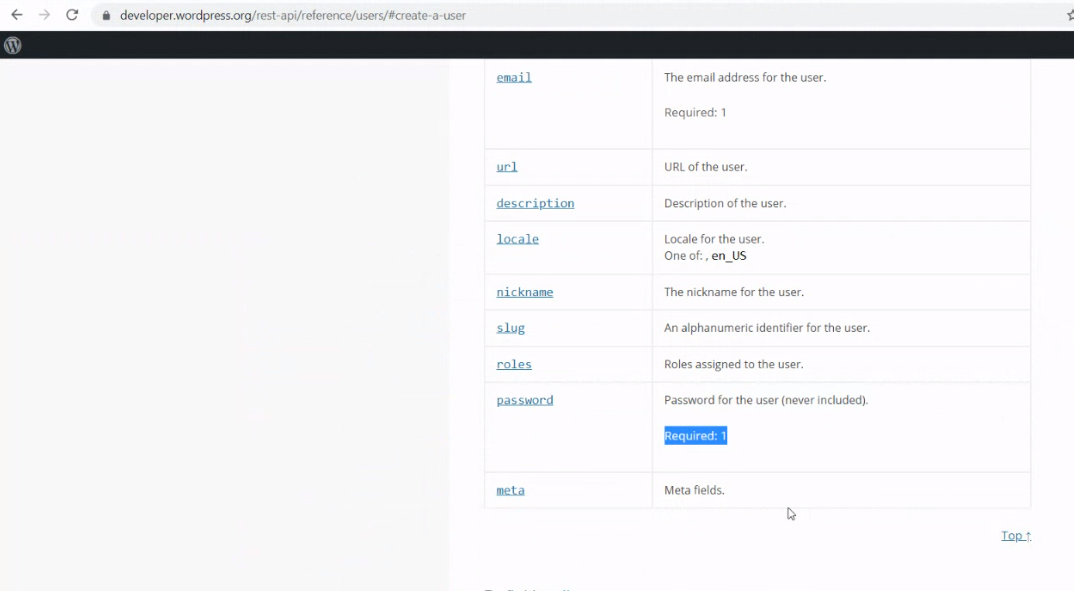
Task: Click the browser back arrow
Action: tap(17, 15)
